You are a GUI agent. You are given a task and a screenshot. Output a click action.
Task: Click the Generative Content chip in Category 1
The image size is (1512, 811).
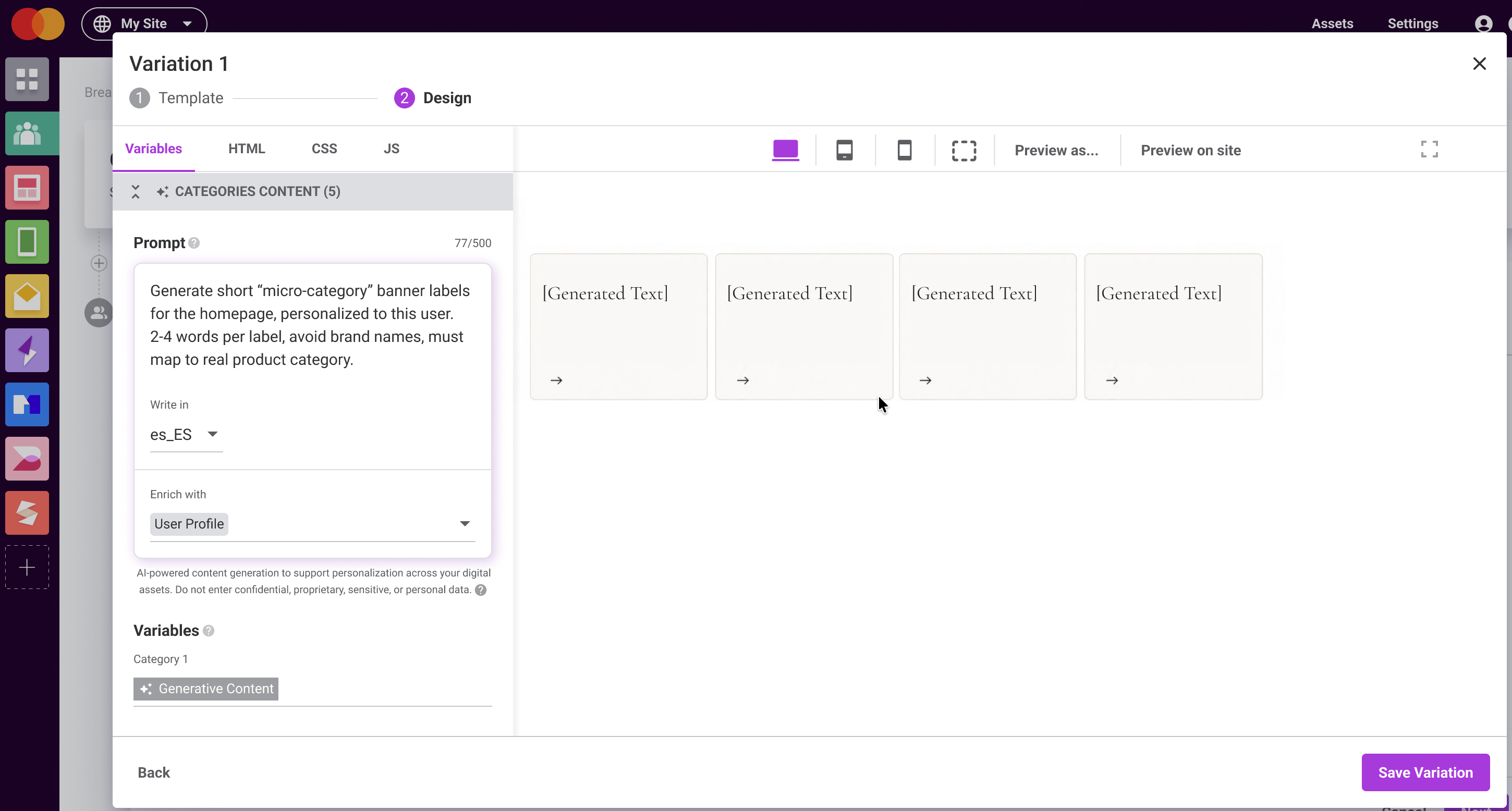point(206,689)
